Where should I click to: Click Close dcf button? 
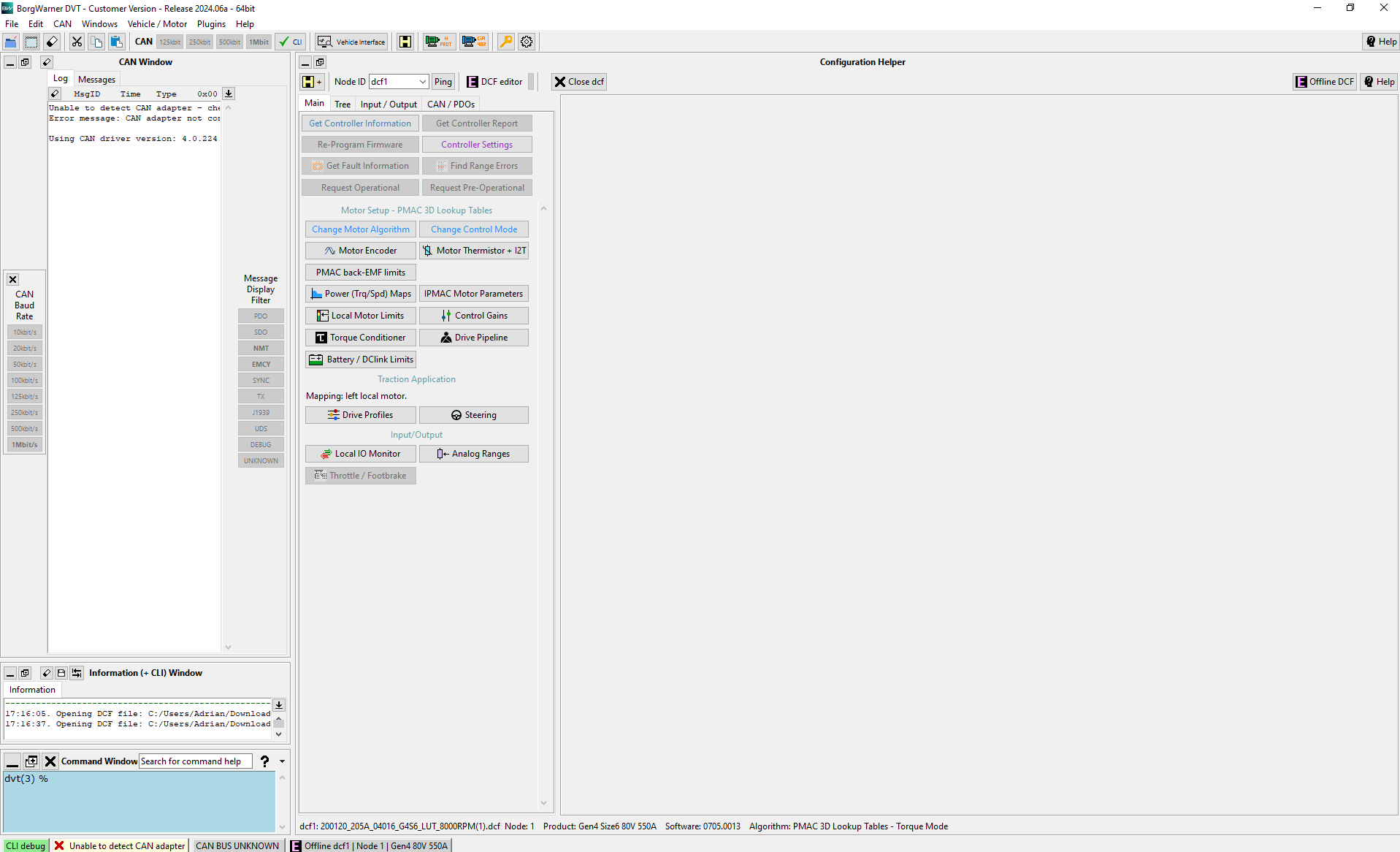pyautogui.click(x=579, y=82)
